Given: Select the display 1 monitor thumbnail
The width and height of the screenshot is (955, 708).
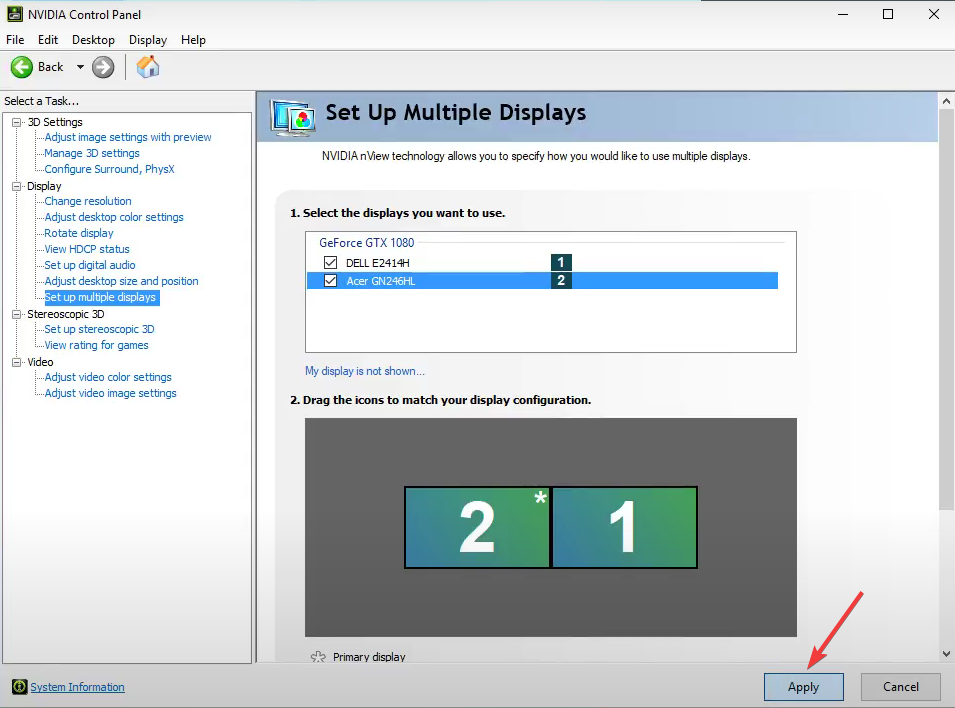Looking at the screenshot, I should click(x=624, y=528).
